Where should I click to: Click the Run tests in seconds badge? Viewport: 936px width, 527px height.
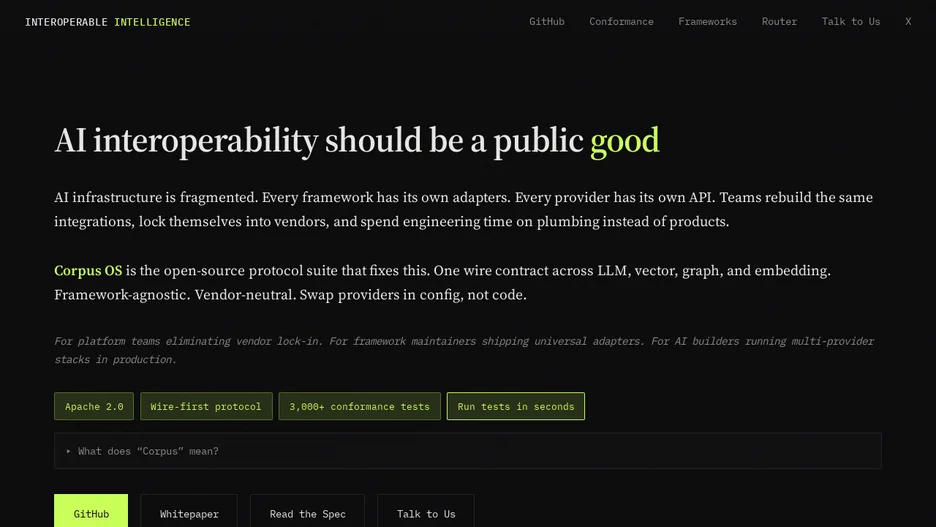(516, 406)
